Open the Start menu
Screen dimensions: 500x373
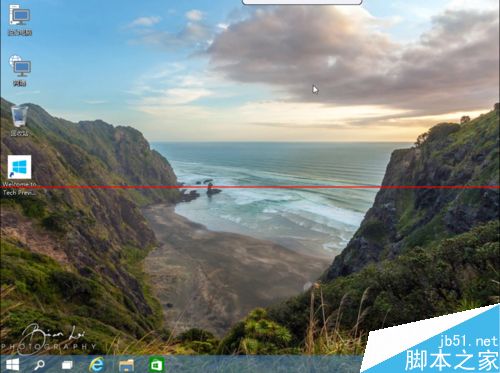12,365
